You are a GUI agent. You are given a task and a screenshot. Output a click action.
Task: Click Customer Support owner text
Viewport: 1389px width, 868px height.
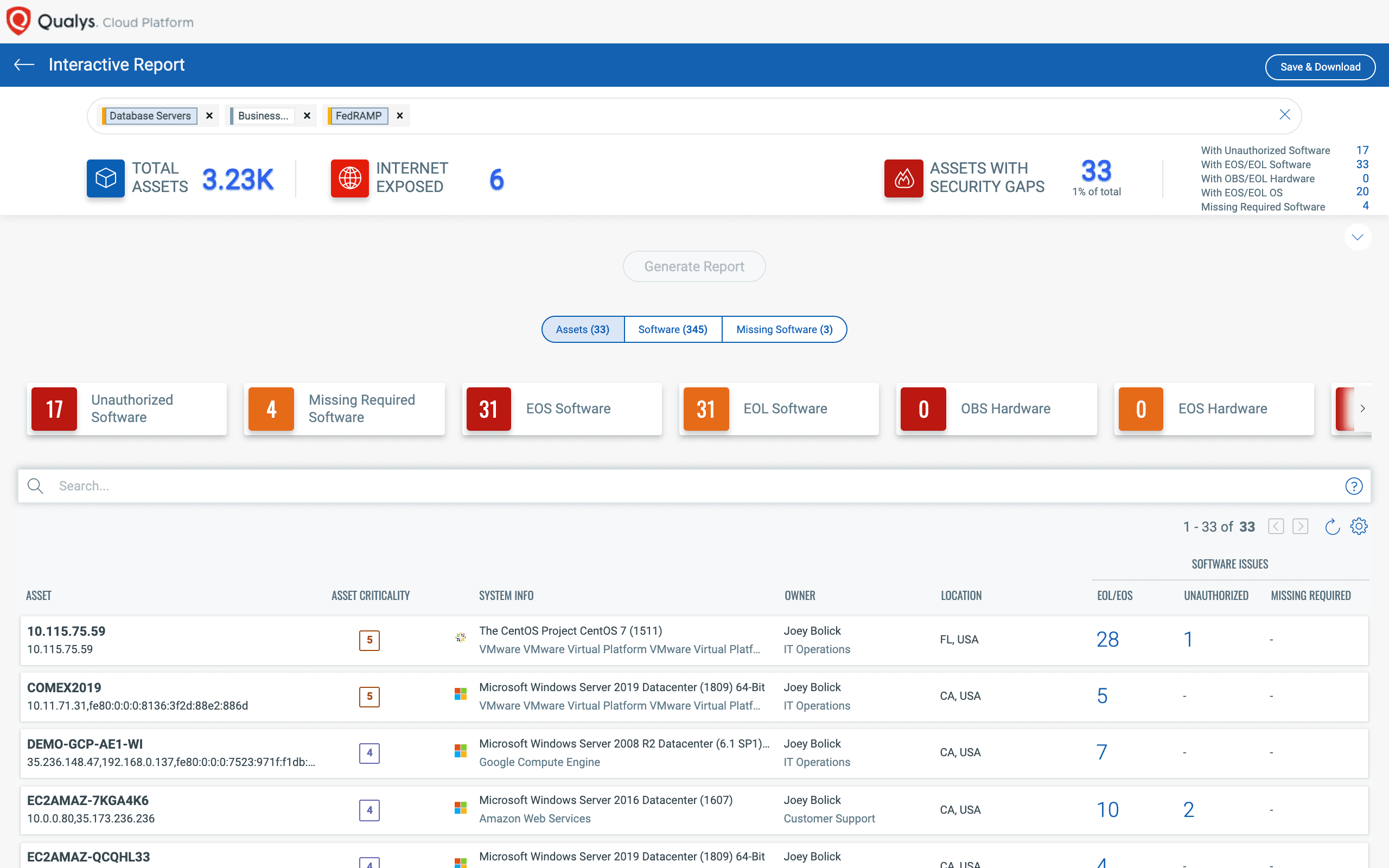pyautogui.click(x=829, y=819)
